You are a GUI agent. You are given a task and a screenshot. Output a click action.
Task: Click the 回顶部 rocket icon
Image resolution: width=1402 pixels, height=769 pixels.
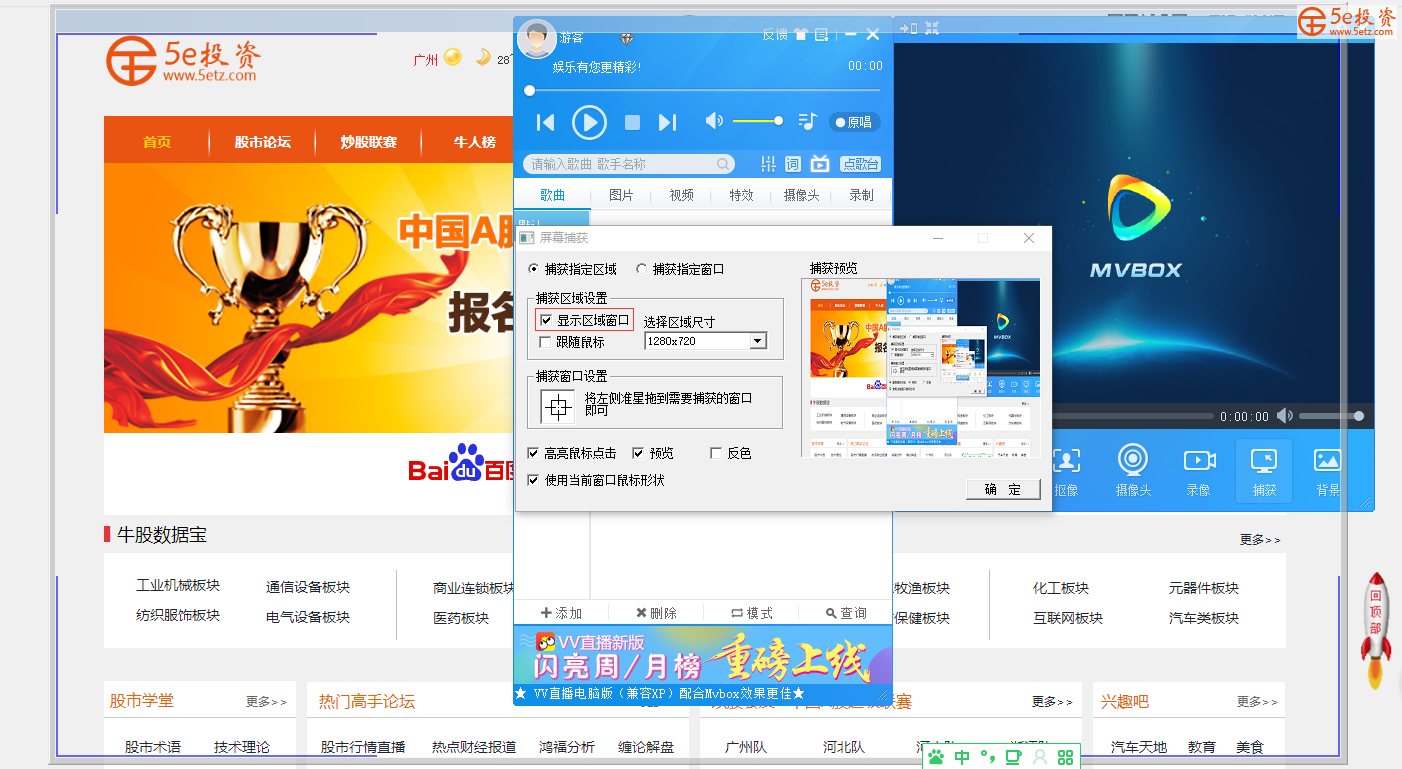click(x=1376, y=630)
